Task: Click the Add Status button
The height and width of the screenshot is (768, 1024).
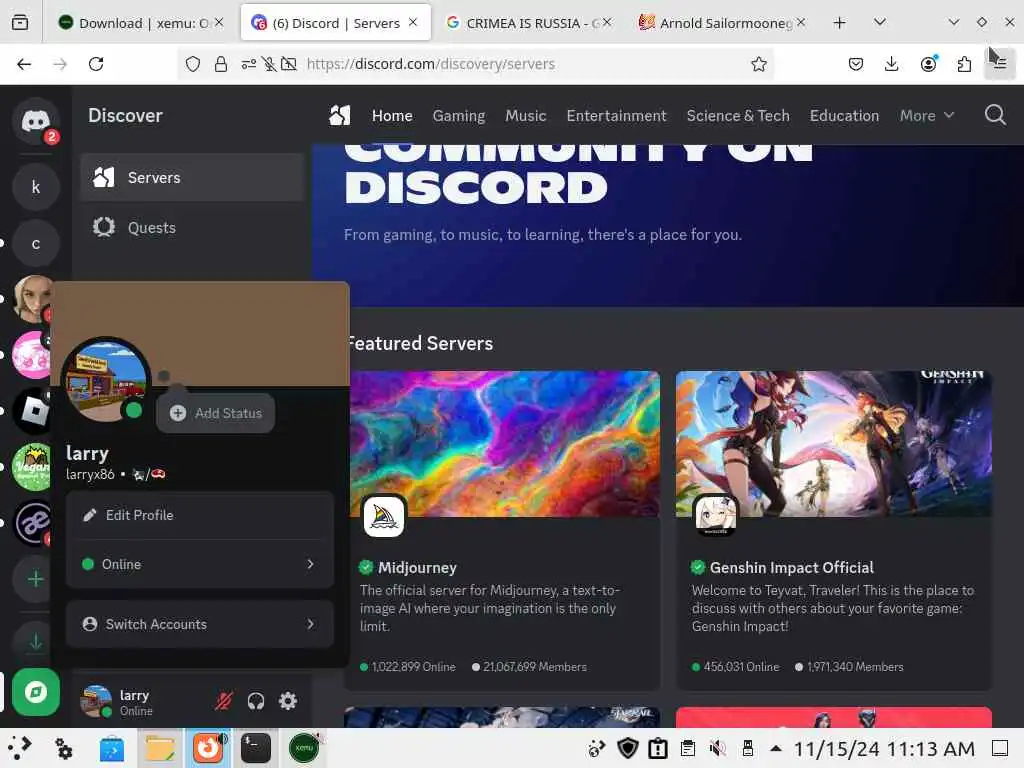Action: pyautogui.click(x=216, y=413)
